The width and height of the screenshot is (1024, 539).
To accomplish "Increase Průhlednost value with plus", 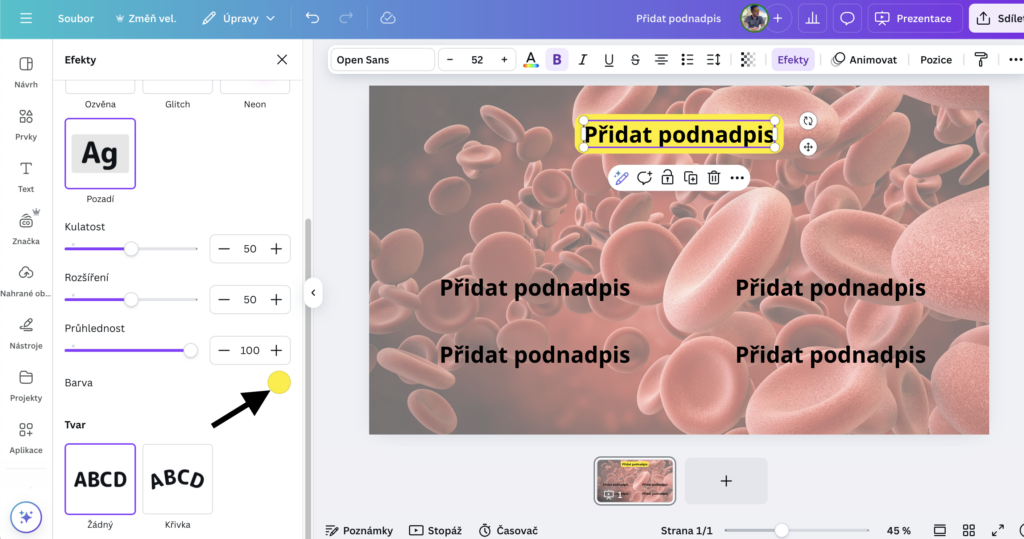I will [x=276, y=350].
